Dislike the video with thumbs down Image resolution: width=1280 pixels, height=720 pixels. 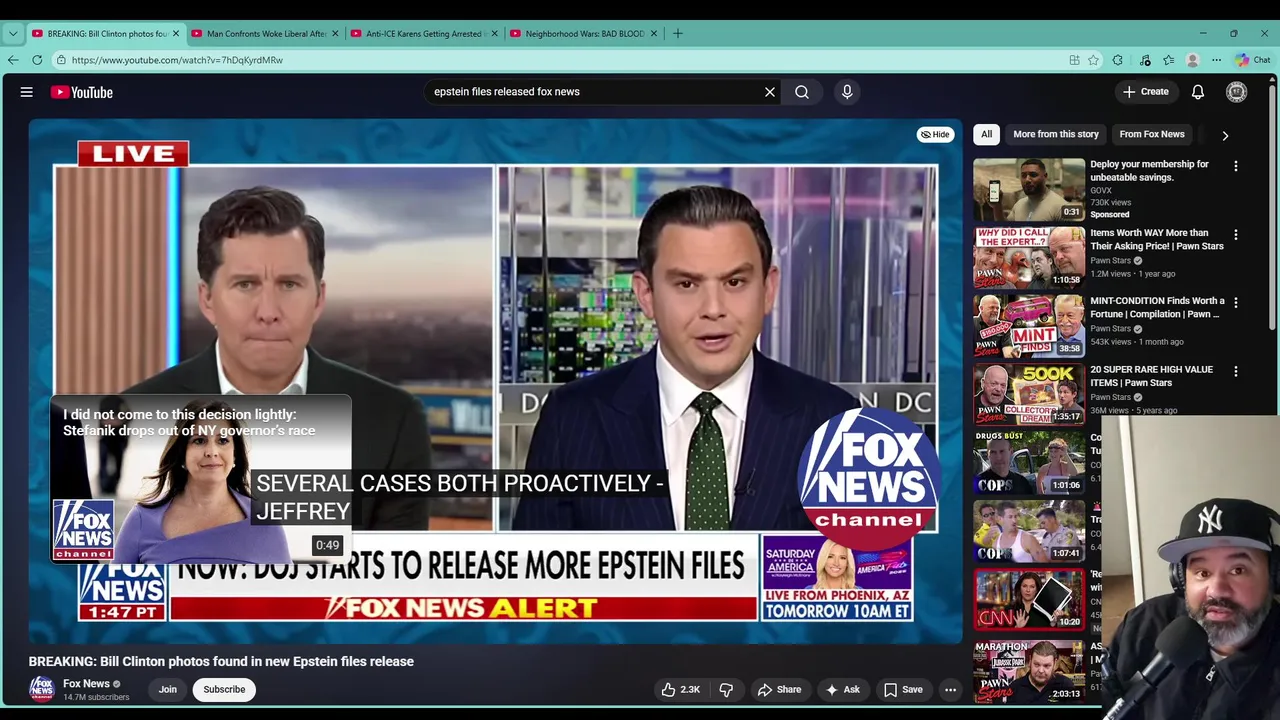726,689
